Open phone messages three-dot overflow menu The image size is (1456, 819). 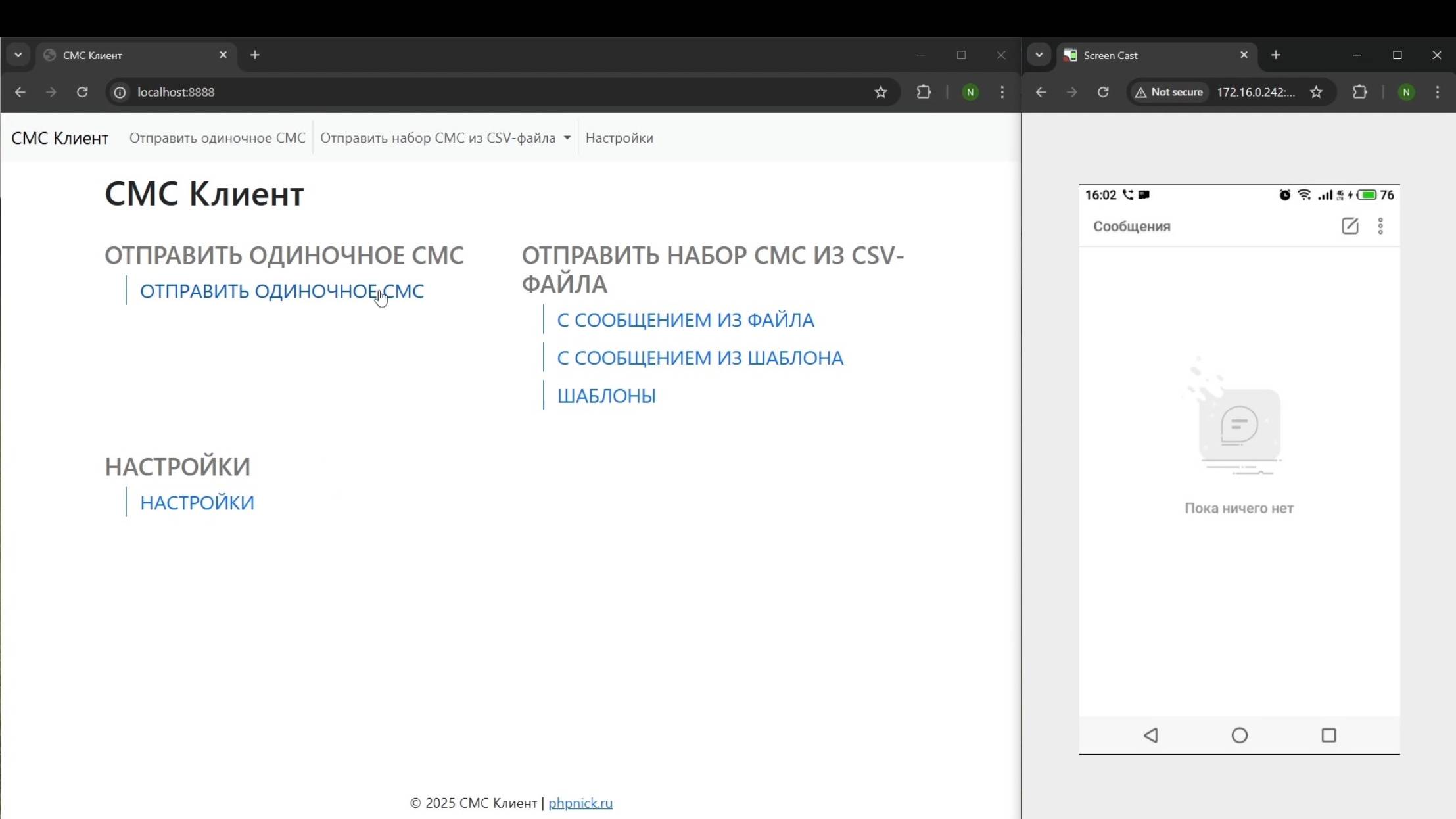[1380, 226]
